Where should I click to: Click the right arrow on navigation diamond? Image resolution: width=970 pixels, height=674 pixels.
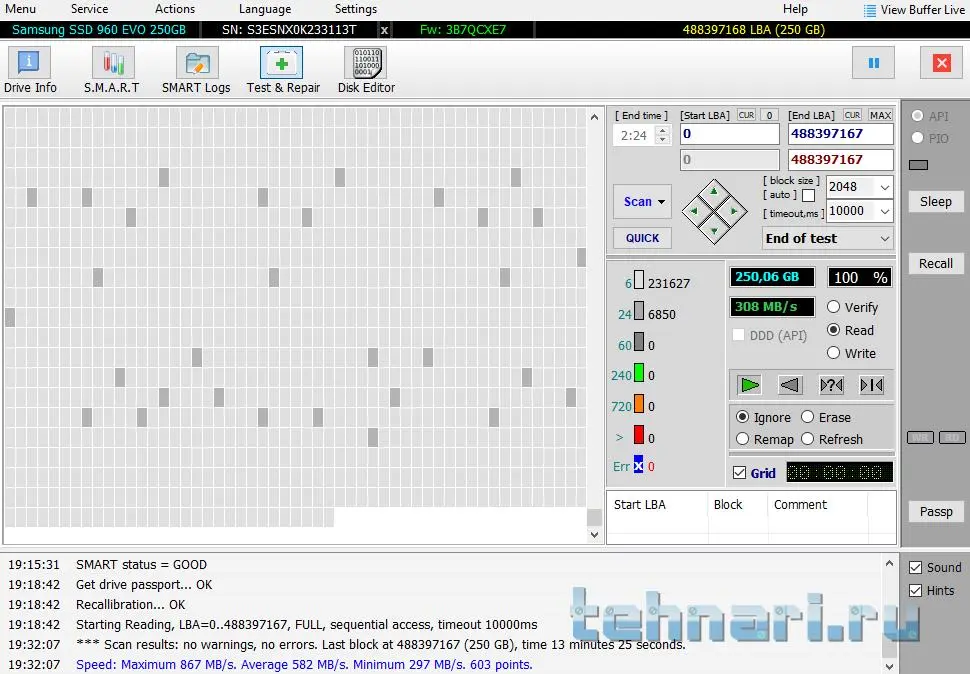tap(734, 211)
